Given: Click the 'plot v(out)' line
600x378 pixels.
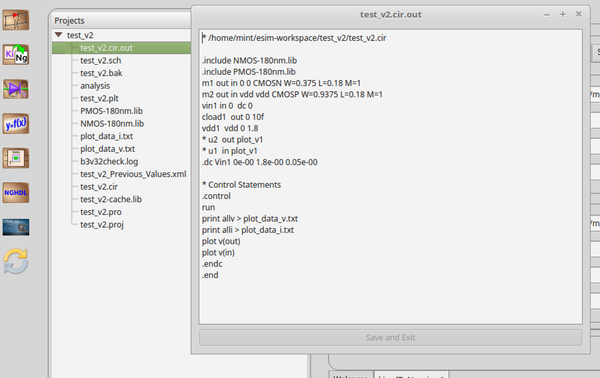Looking at the screenshot, I should (x=221, y=241).
